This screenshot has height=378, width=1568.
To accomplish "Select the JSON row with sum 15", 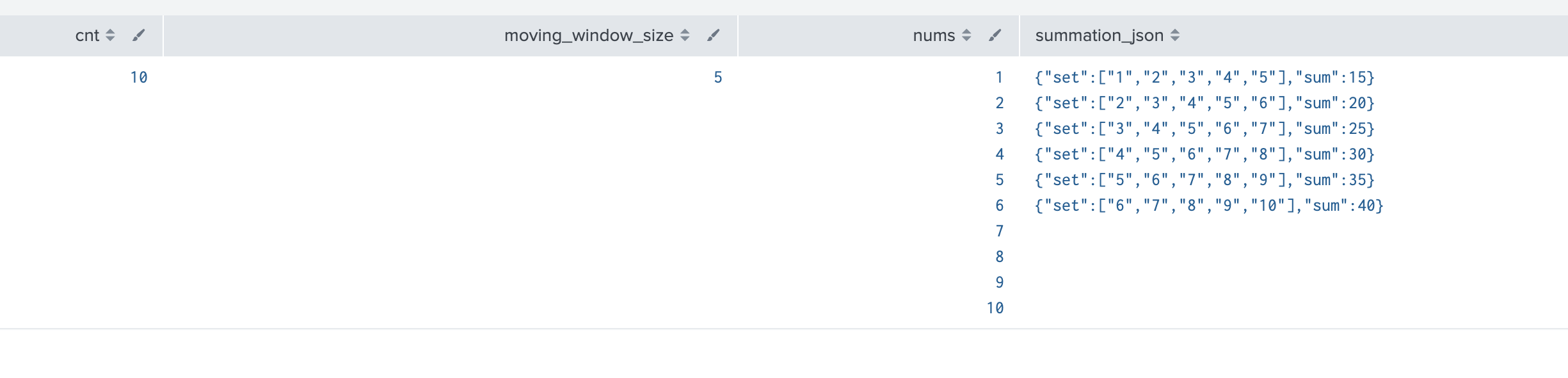I will click(x=1204, y=78).
